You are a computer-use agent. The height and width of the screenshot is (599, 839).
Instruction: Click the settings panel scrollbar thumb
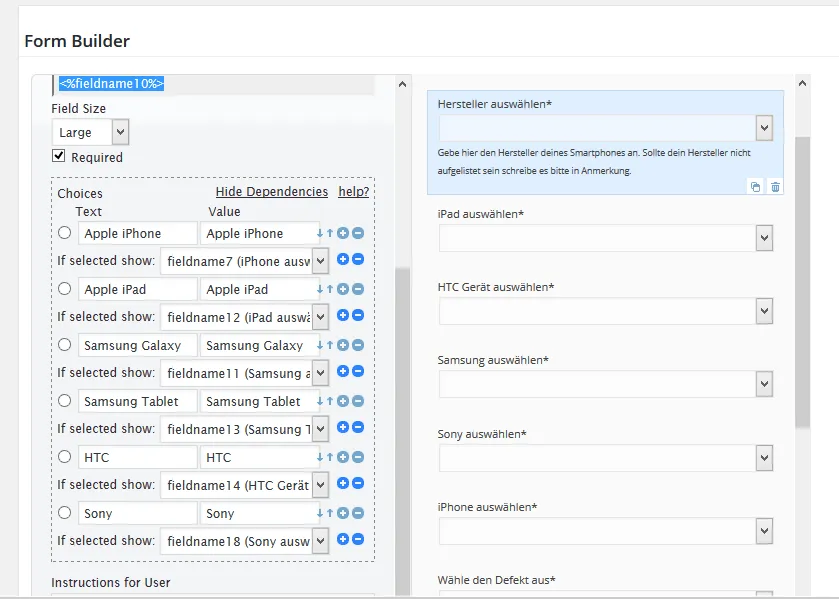point(402,431)
